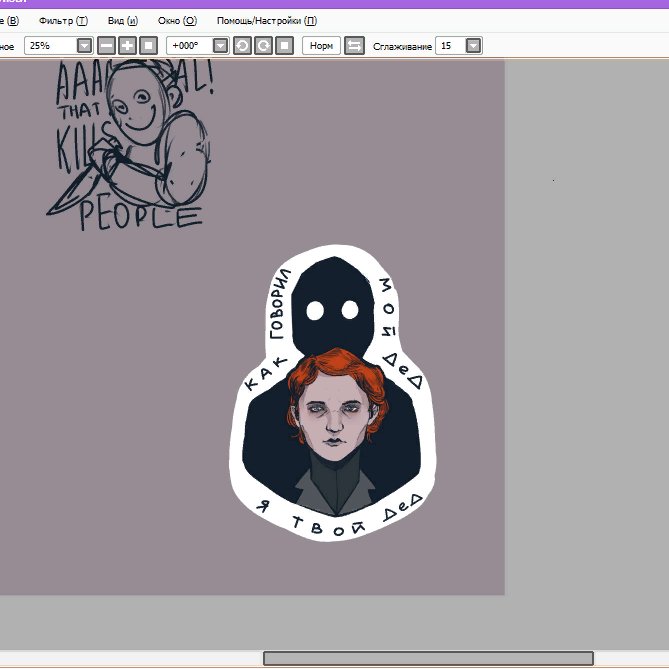Image resolution: width=669 pixels, height=669 pixels.
Task: Click the Сглаживание label
Action: [x=402, y=46]
